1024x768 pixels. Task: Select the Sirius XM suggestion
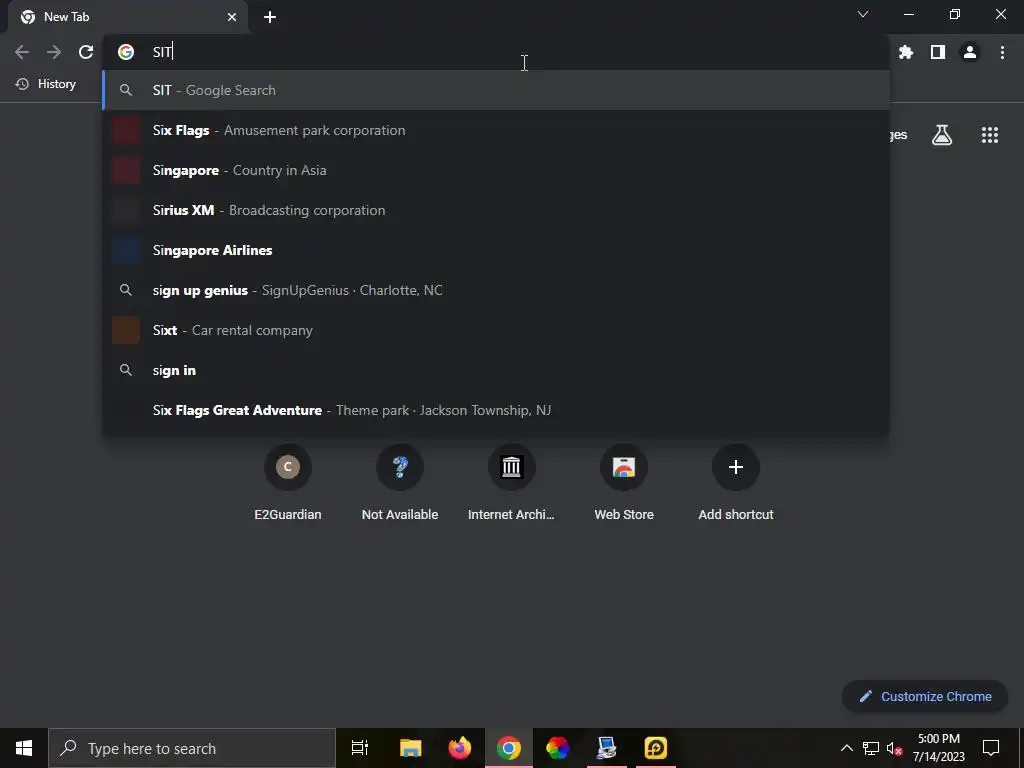pos(496,210)
